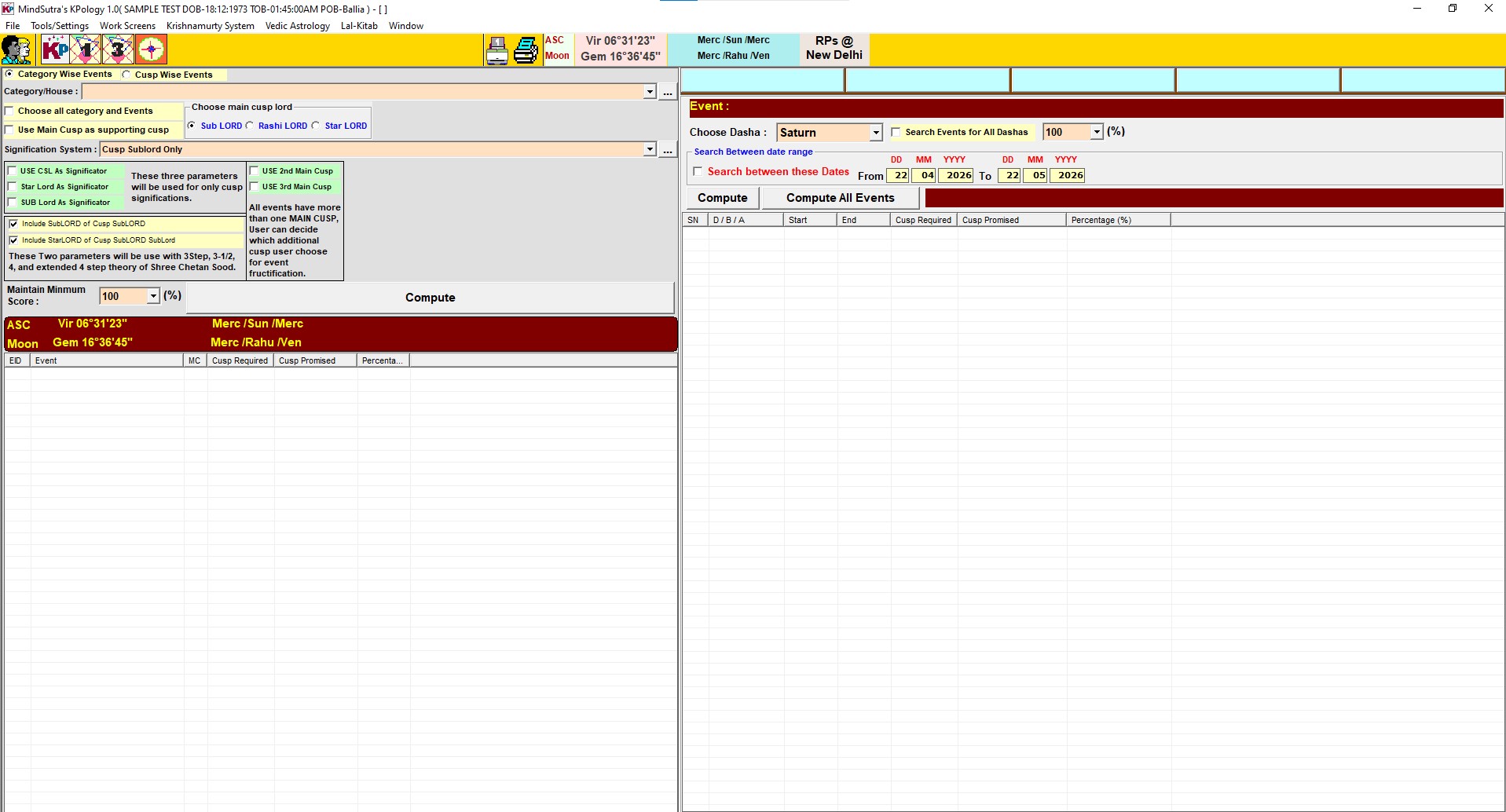Click the D / B / A column header
The width and height of the screenshot is (1506, 812).
(x=746, y=220)
